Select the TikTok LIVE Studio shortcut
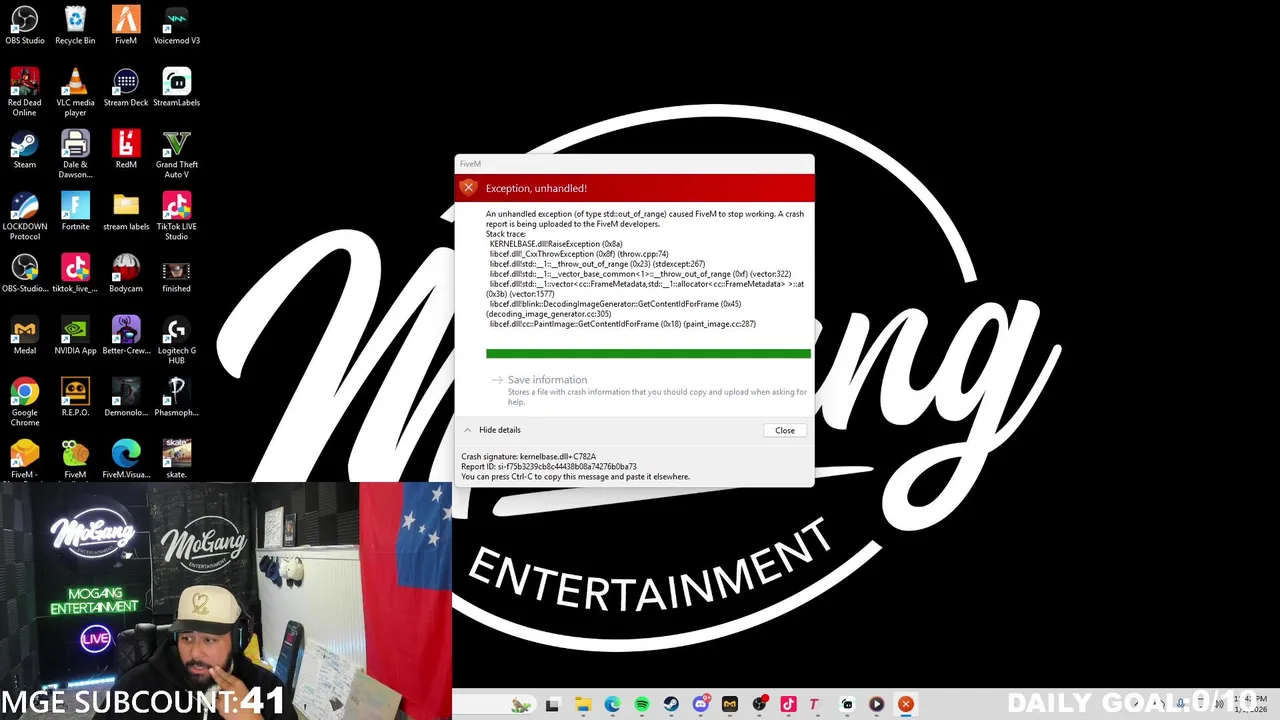The height and width of the screenshot is (720, 1280). pos(176,216)
